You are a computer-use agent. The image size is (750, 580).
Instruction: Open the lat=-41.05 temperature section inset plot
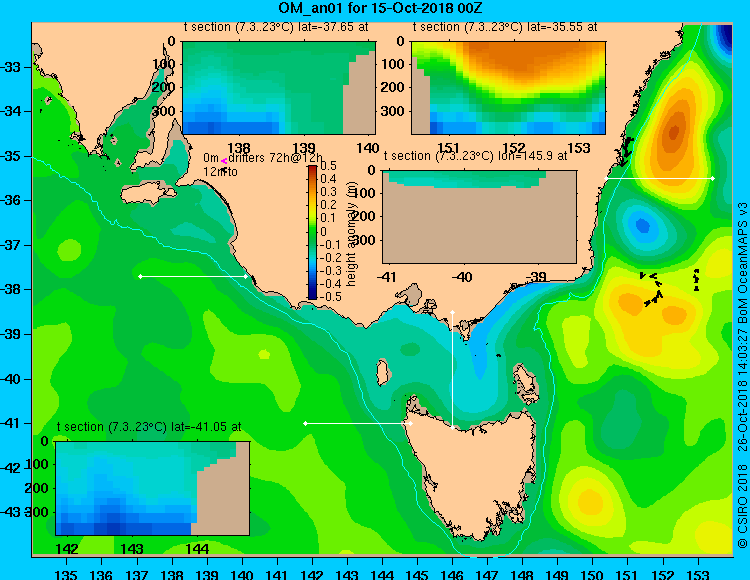tap(153, 488)
